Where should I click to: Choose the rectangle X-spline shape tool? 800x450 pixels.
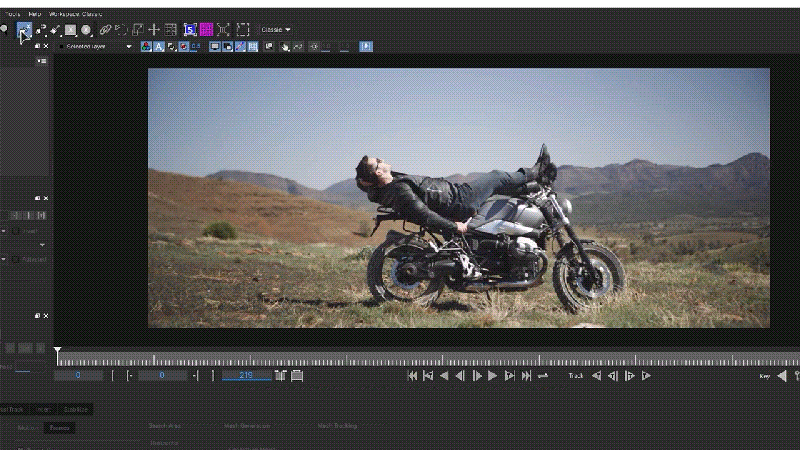pyautogui.click(x=70, y=30)
